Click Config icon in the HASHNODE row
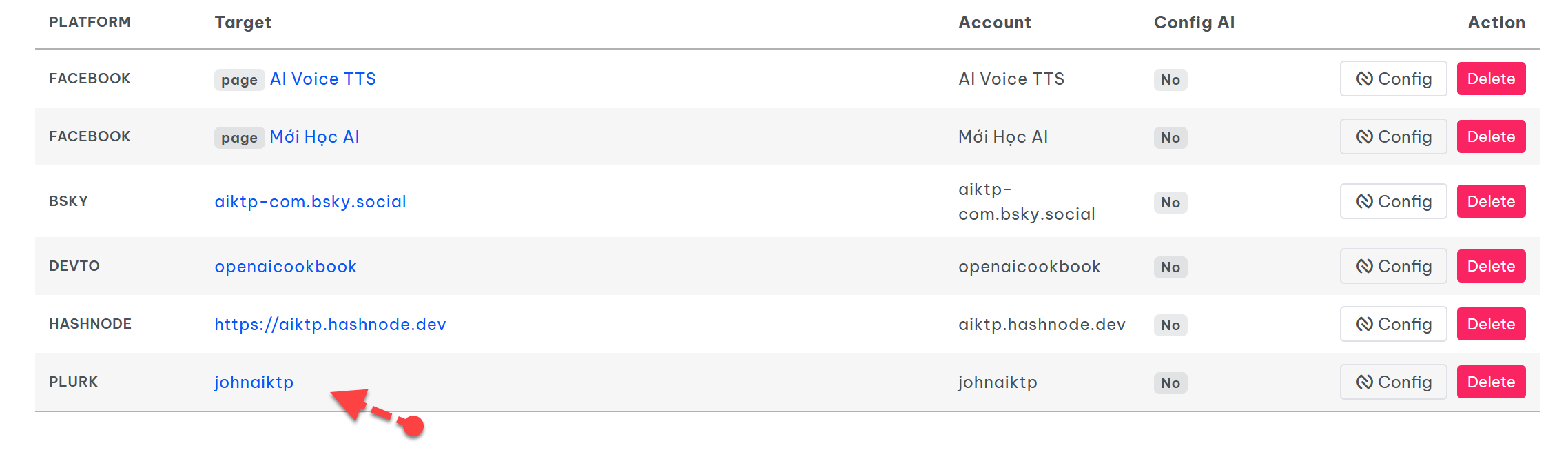This screenshot has width=1568, height=450. (1365, 325)
